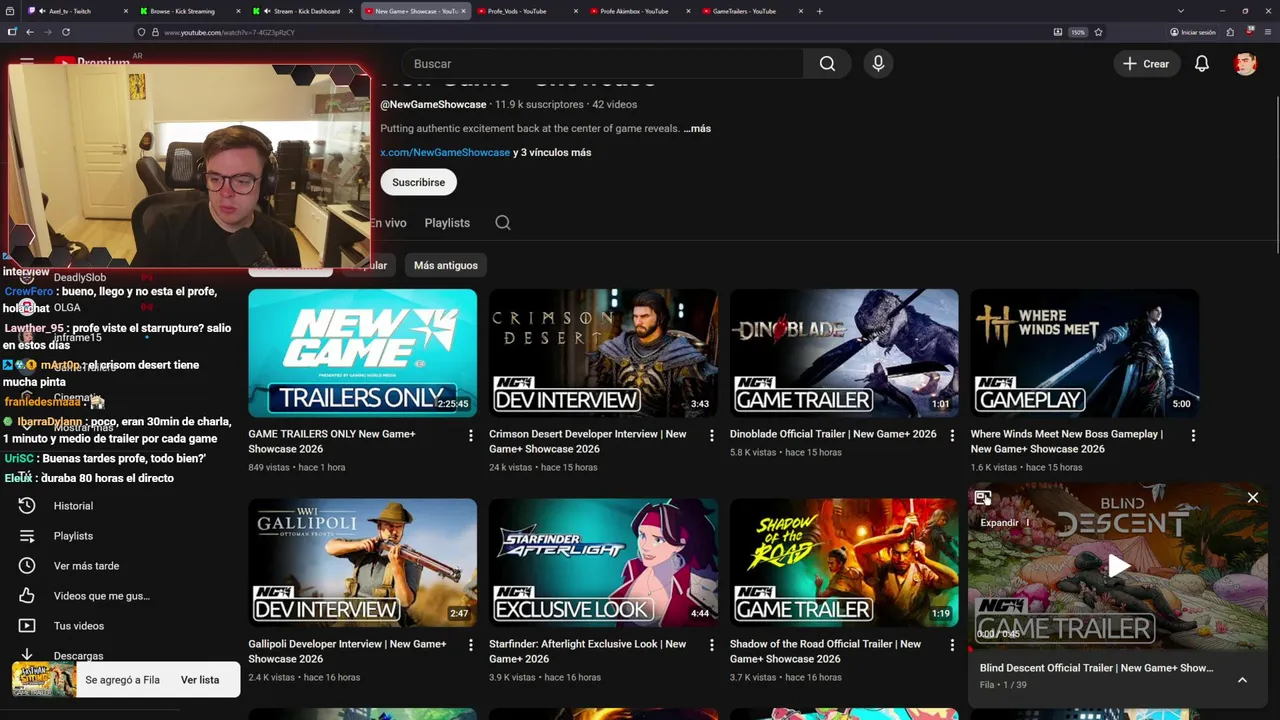Switch to 'GameTrailers - YouTube' tab
Viewport: 1280px width, 720px height.
752,11
